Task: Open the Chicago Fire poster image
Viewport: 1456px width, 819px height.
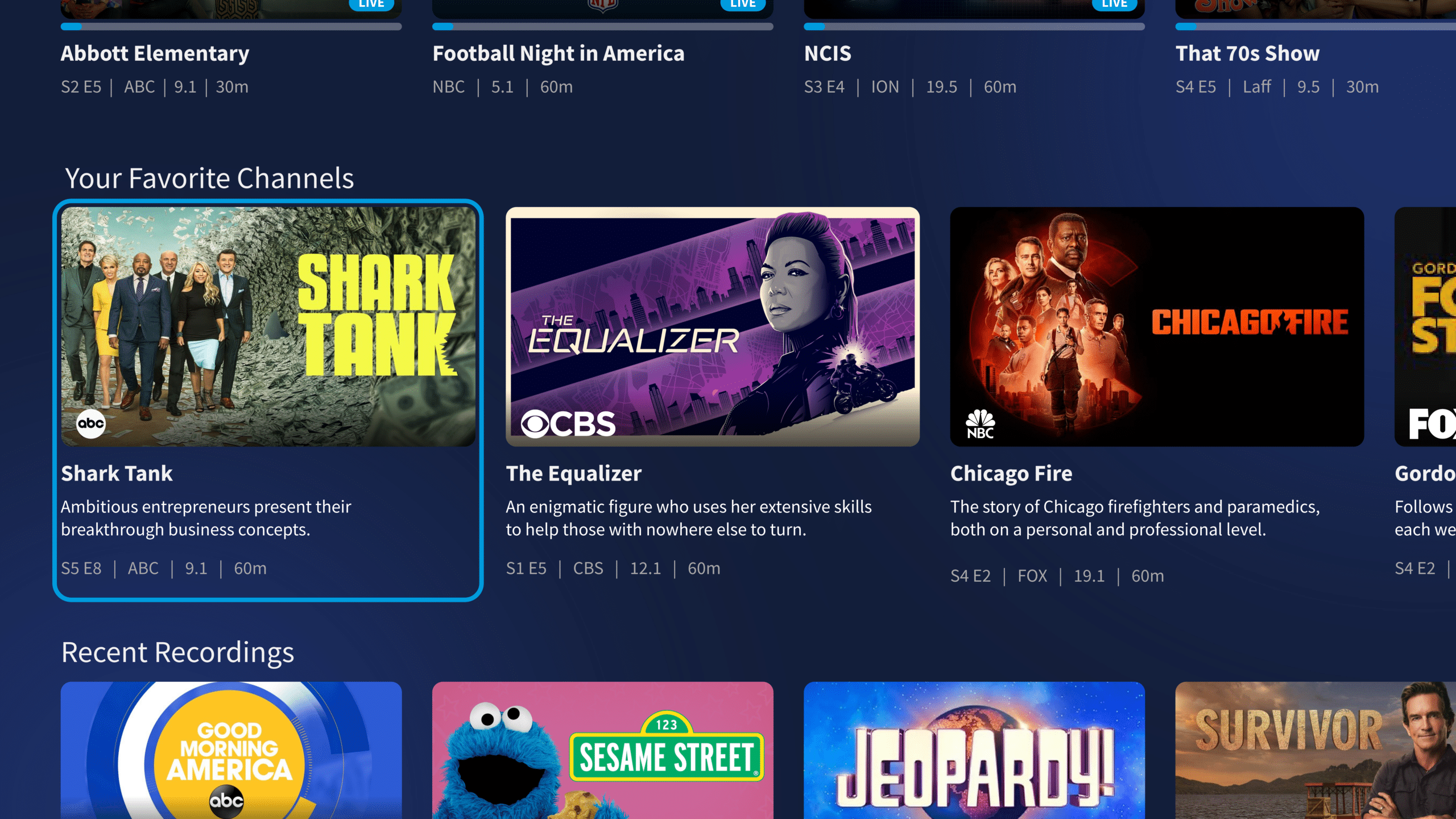Action: pos(1157,326)
